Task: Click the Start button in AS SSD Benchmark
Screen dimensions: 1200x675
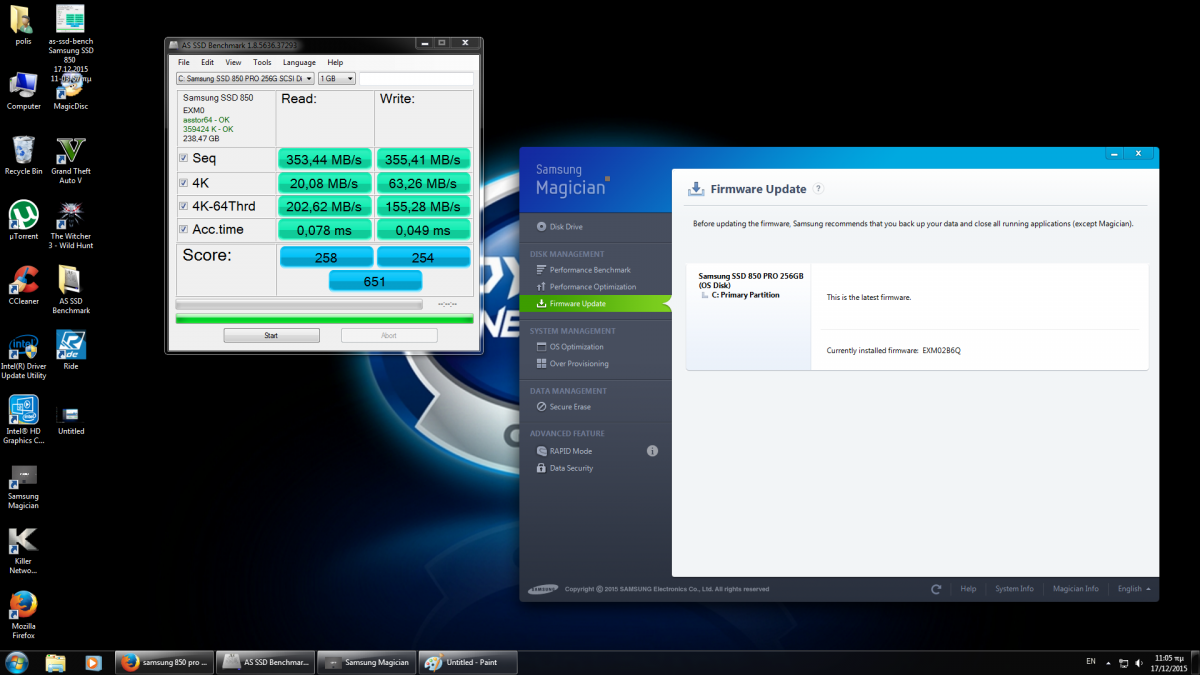Action: pos(271,335)
